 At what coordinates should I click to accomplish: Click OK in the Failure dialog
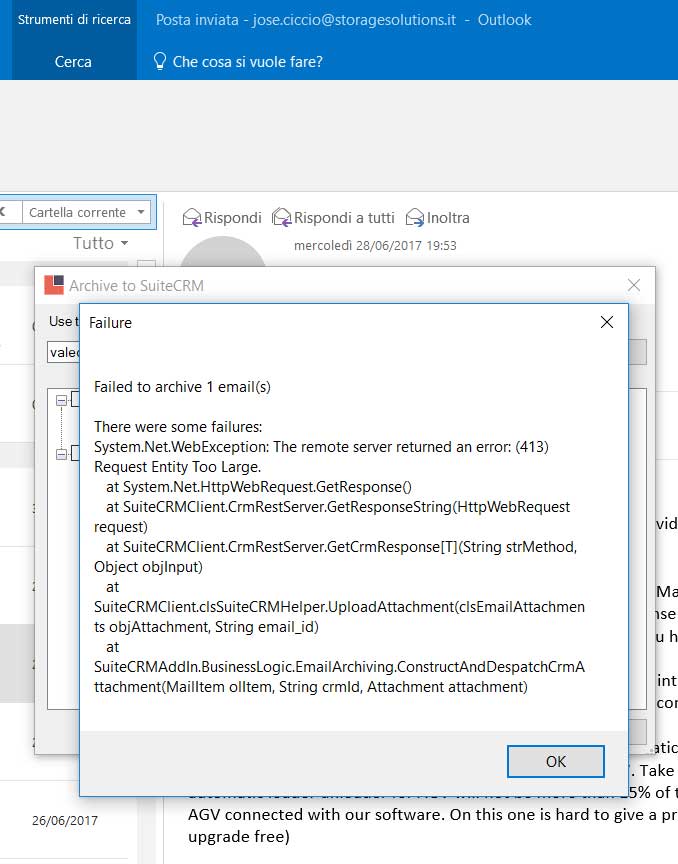point(556,762)
